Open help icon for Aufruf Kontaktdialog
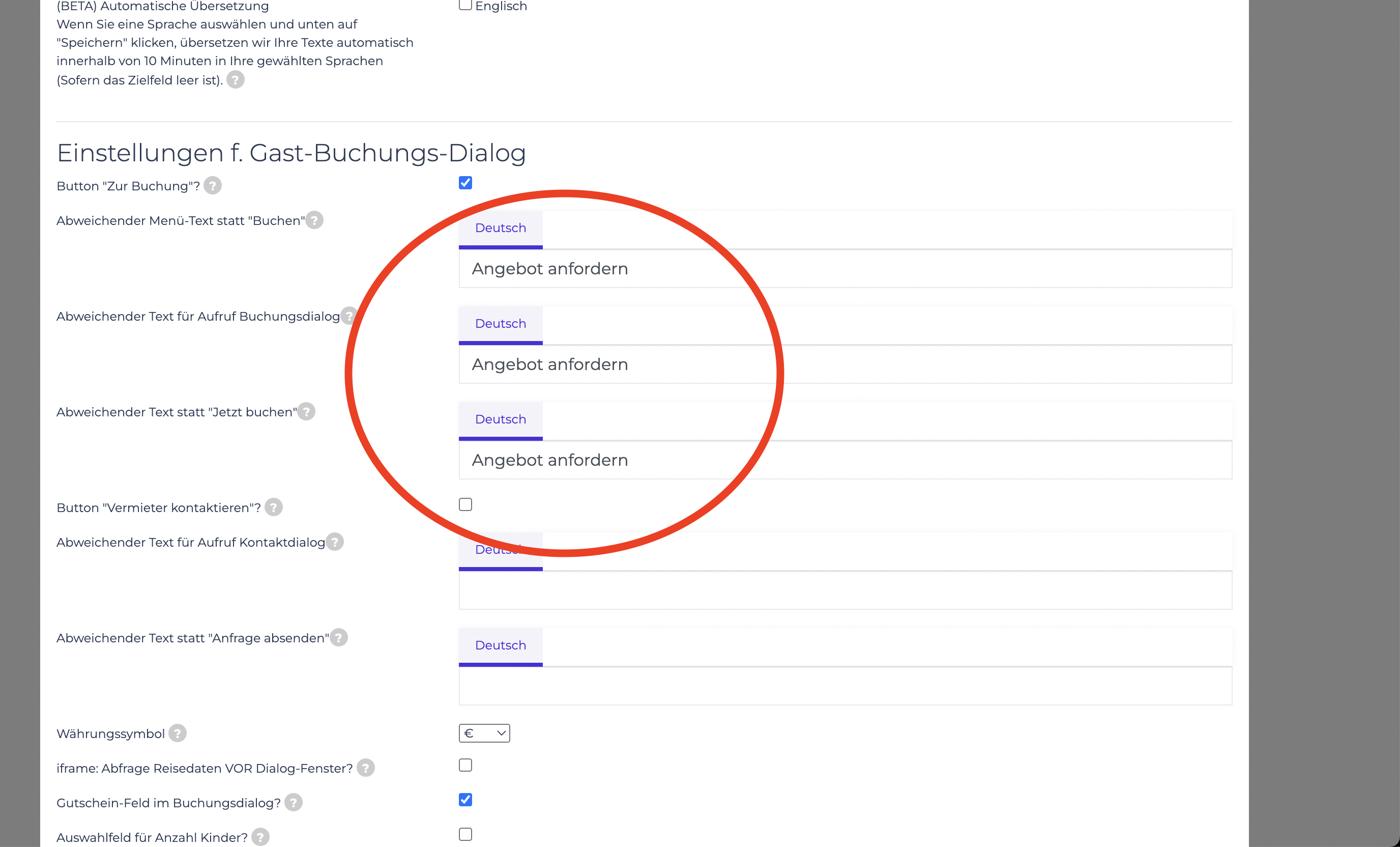 [335, 542]
